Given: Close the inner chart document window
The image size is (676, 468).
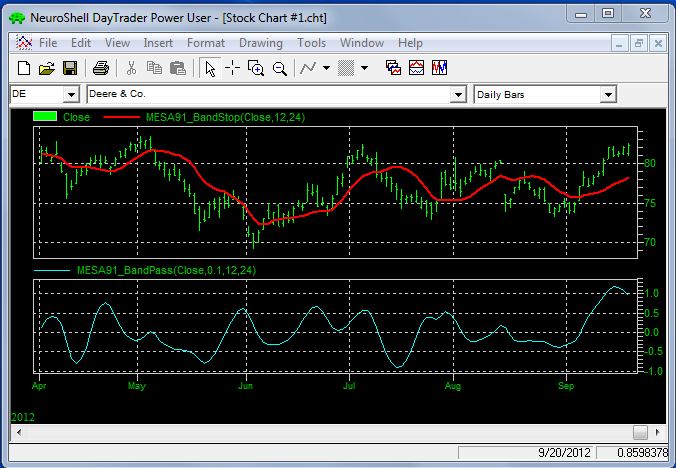Looking at the screenshot, I should pos(658,44).
